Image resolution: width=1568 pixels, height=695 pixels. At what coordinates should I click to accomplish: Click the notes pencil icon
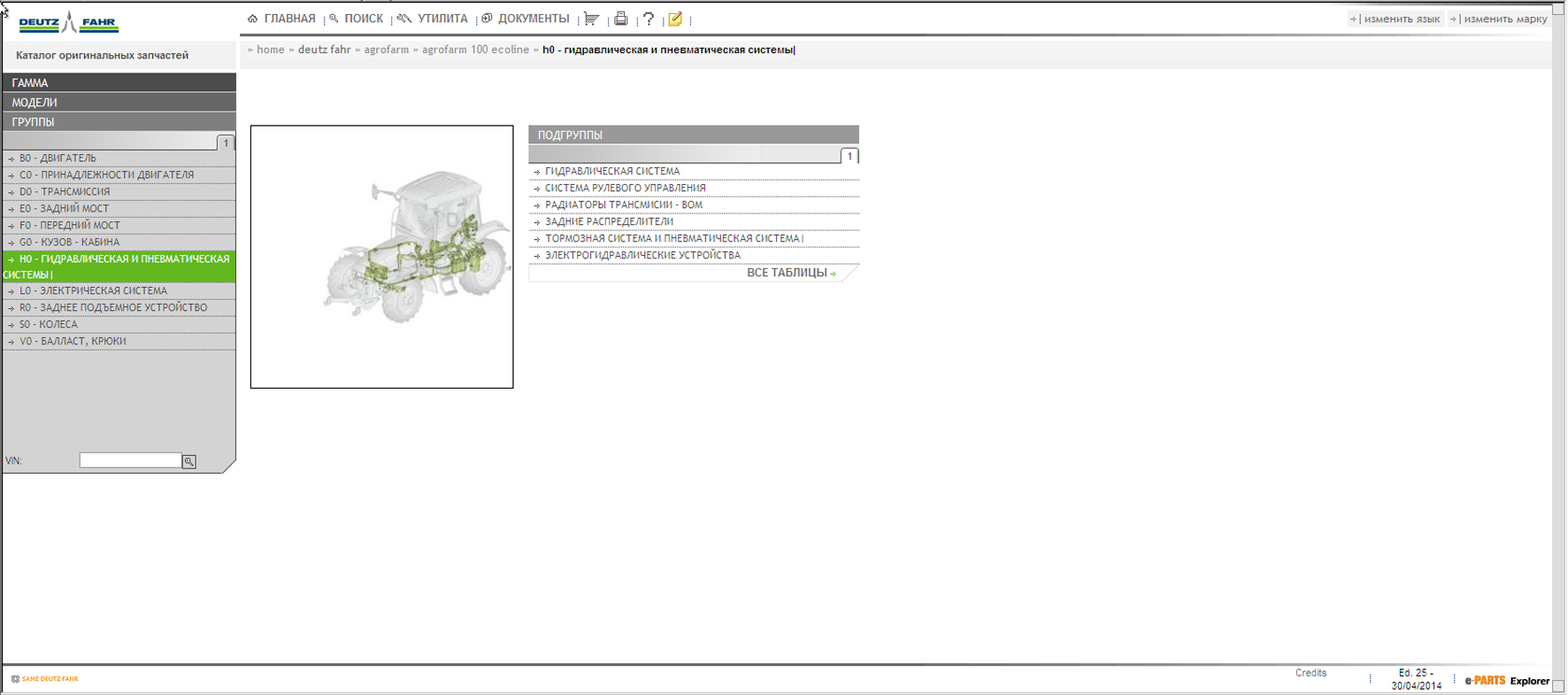click(675, 19)
